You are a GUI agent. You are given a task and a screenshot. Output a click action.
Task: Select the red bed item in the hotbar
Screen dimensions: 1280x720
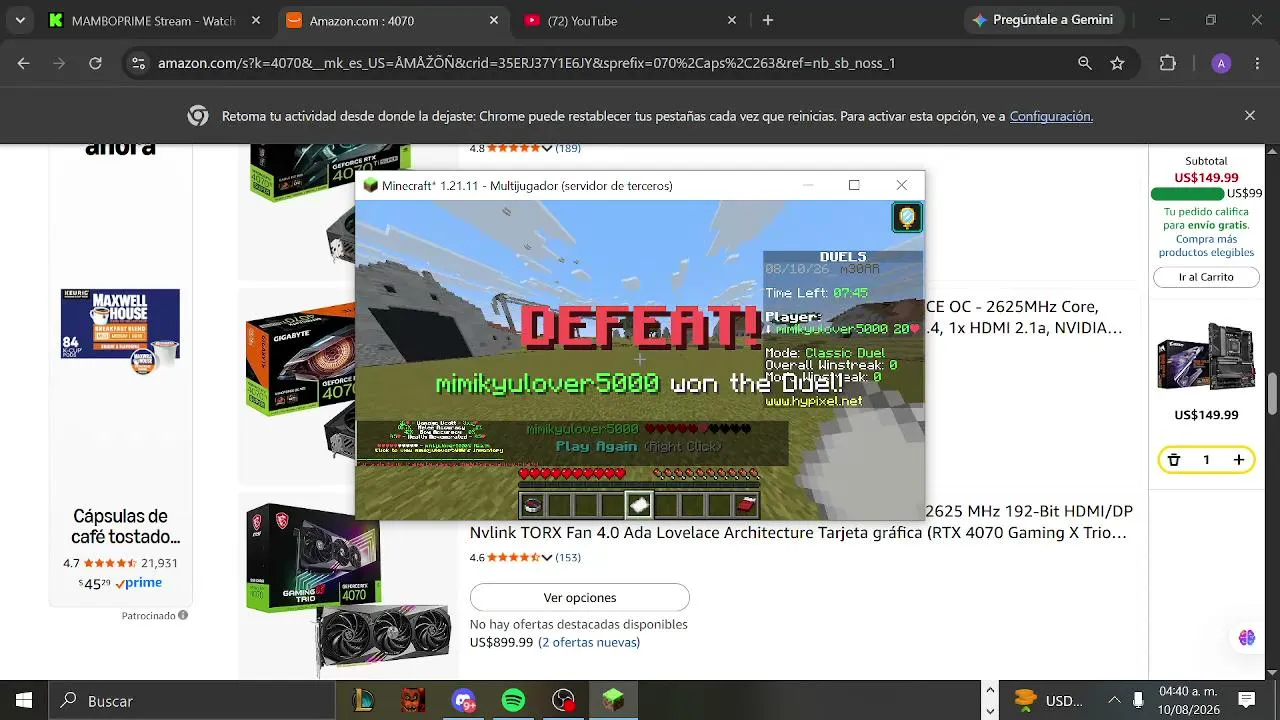[x=746, y=505]
